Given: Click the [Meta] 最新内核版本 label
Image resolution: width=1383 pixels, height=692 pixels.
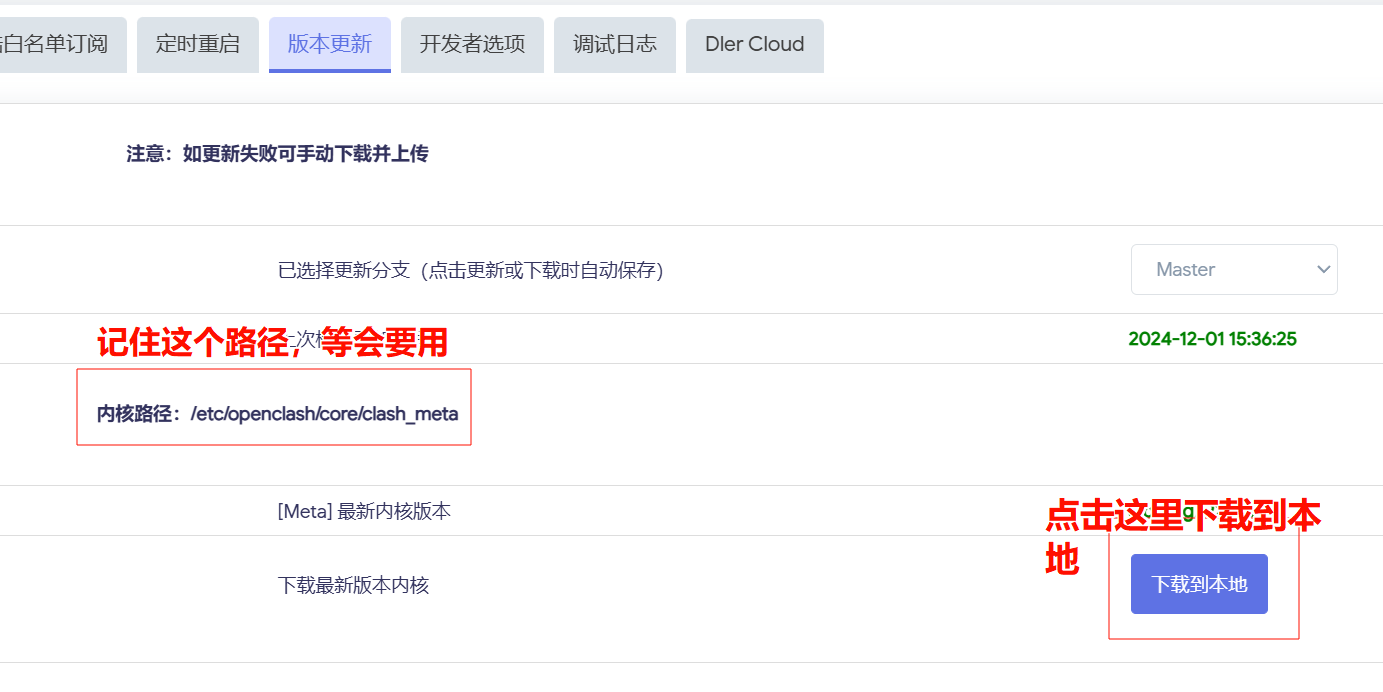Looking at the screenshot, I should (x=364, y=511).
